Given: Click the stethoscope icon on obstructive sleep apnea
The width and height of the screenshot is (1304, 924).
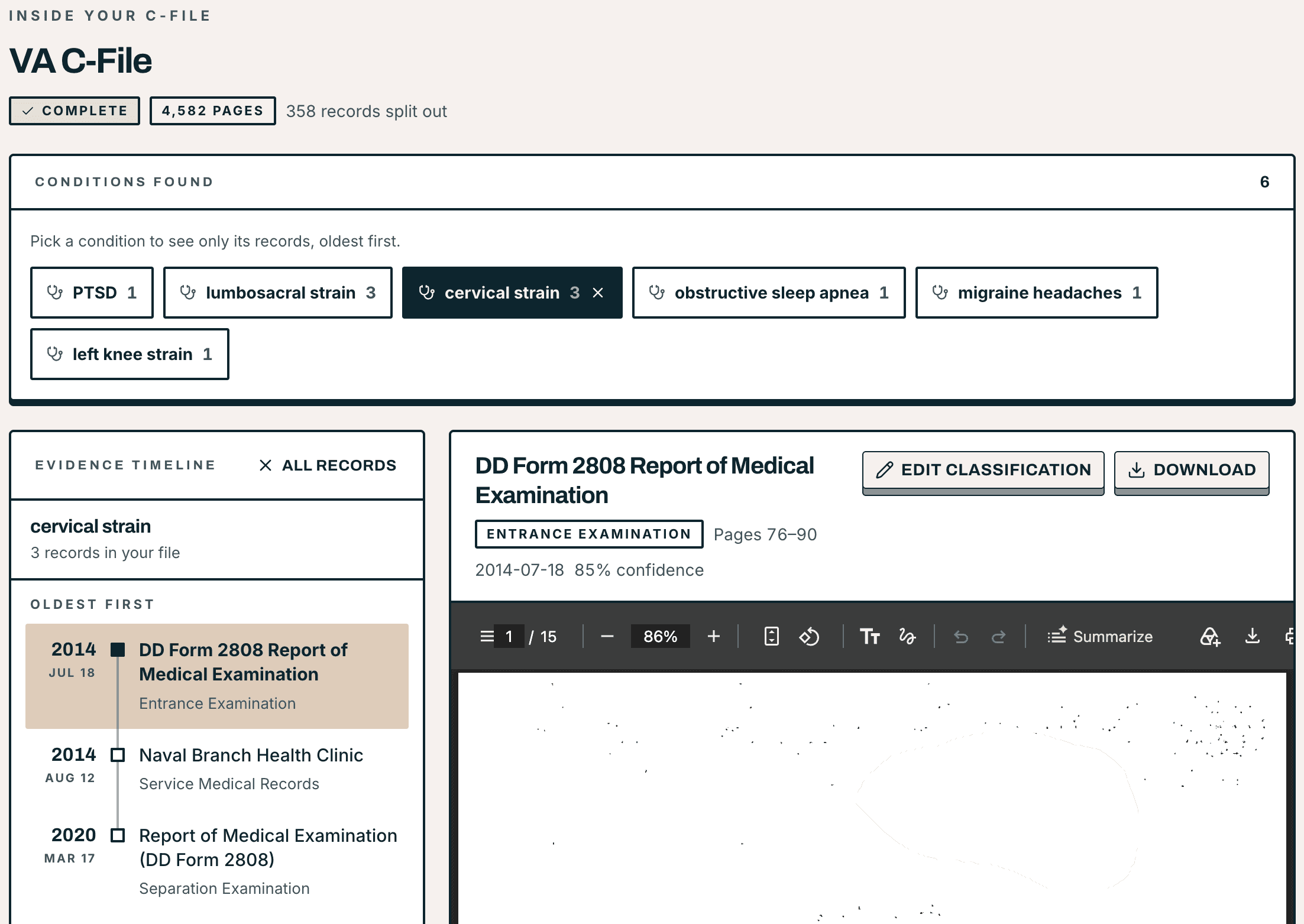Looking at the screenshot, I should coord(657,293).
